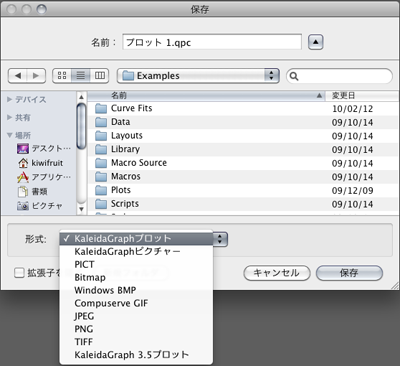Viewport: 400px width, 366px height.
Task: Click the キャンセル button
Action: coord(277,273)
